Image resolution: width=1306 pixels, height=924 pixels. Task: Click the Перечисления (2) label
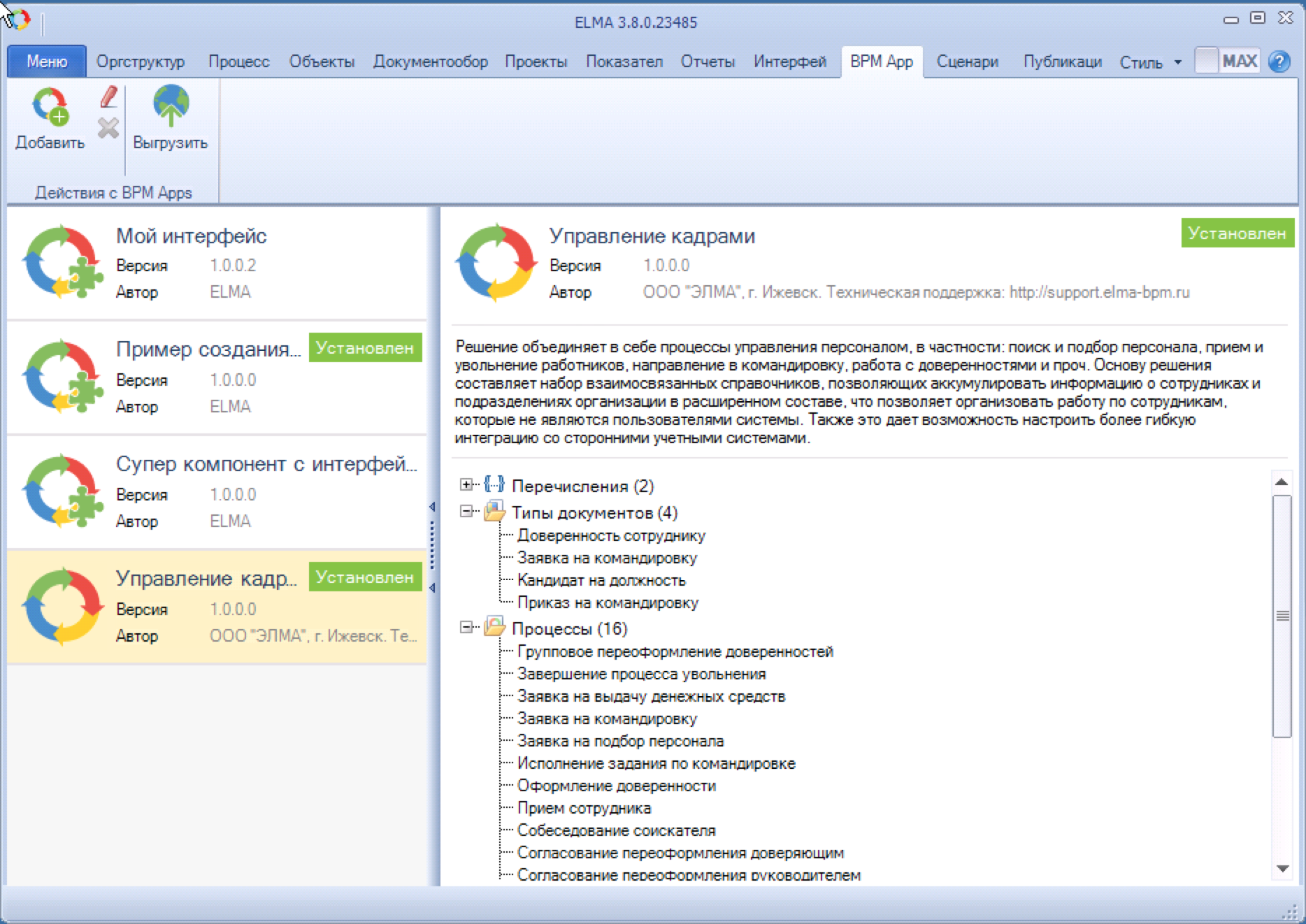[582, 486]
